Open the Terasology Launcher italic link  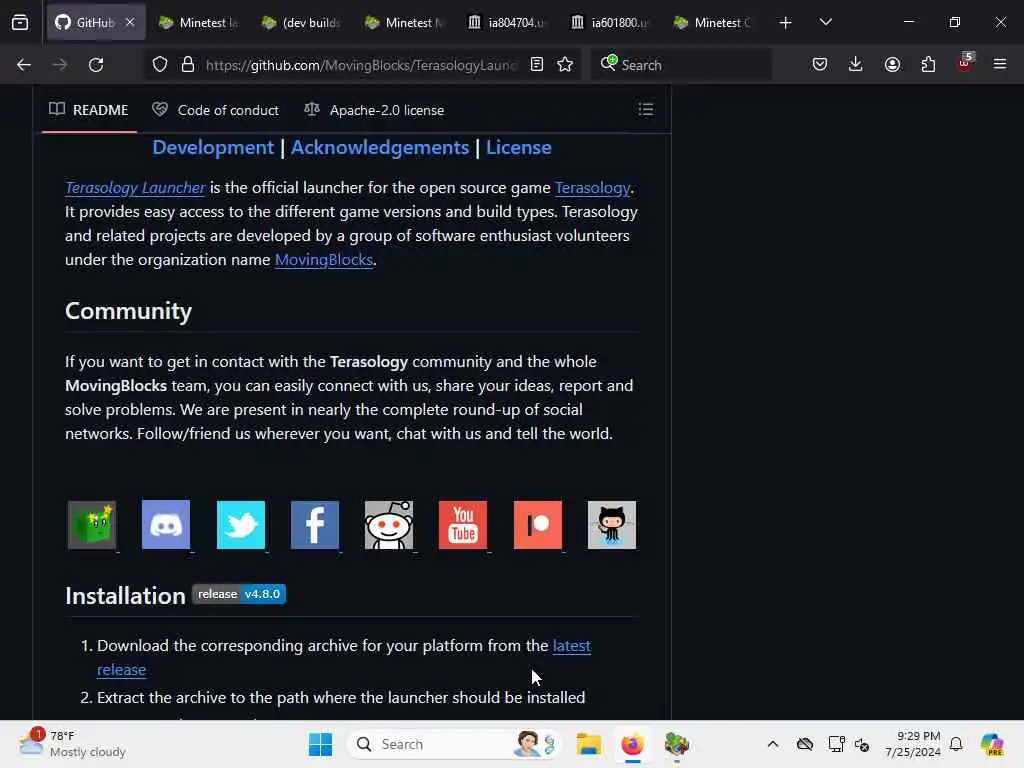point(135,188)
